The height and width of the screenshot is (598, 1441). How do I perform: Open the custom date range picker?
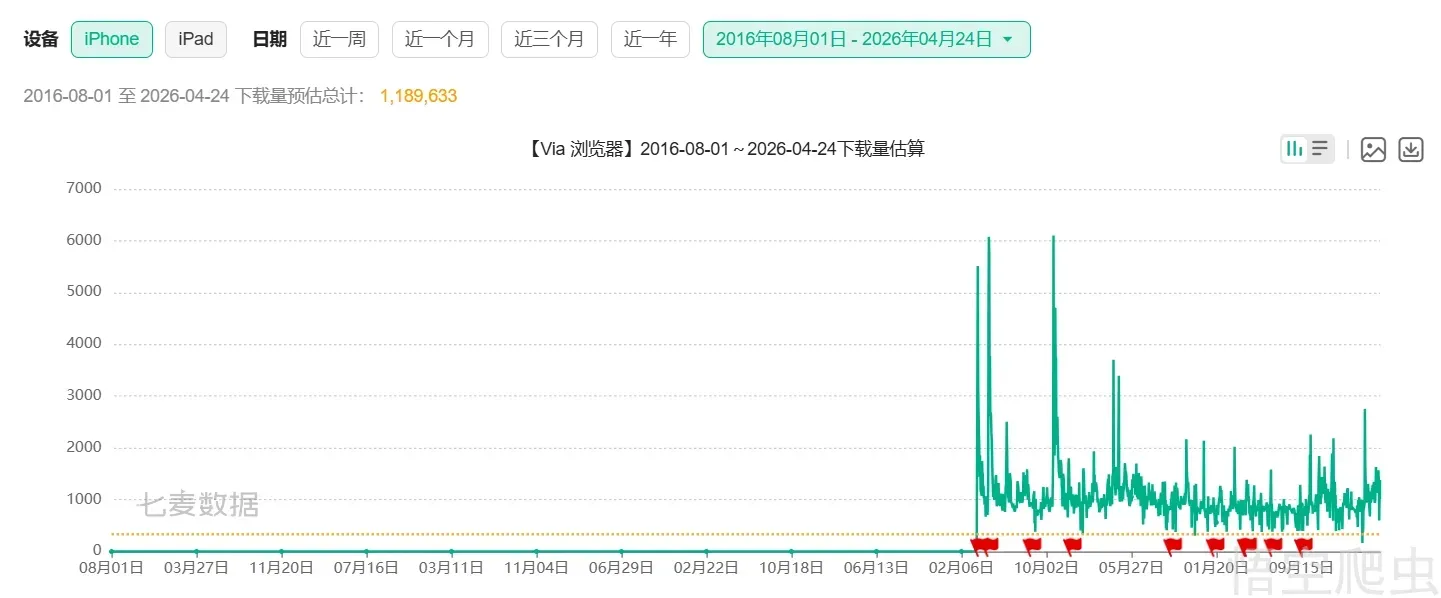866,39
